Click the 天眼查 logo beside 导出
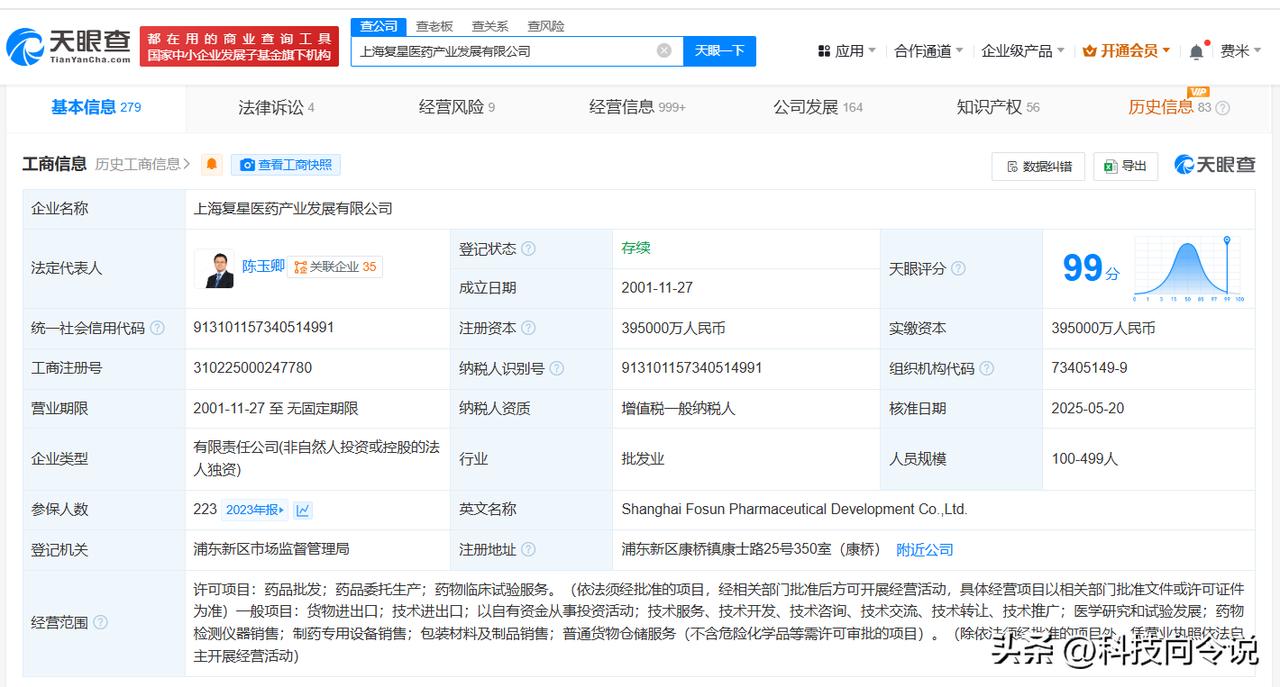This screenshot has height=687, width=1280. click(1214, 165)
